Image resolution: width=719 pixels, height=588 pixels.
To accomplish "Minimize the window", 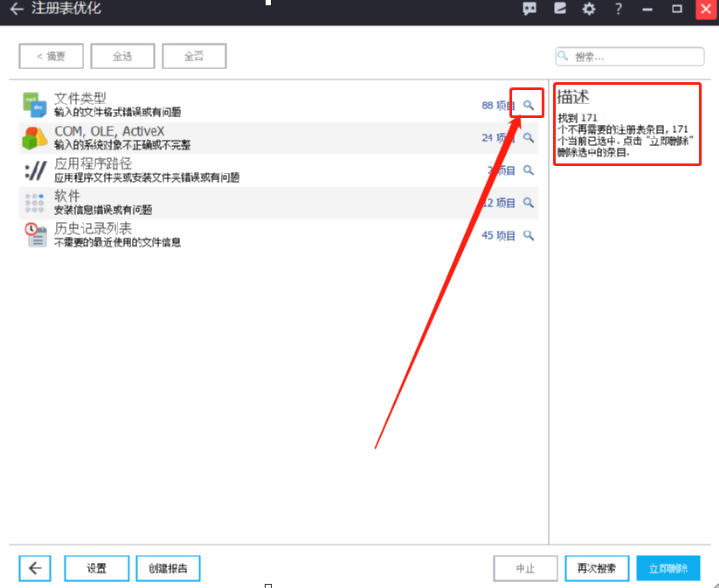I will 647,9.
